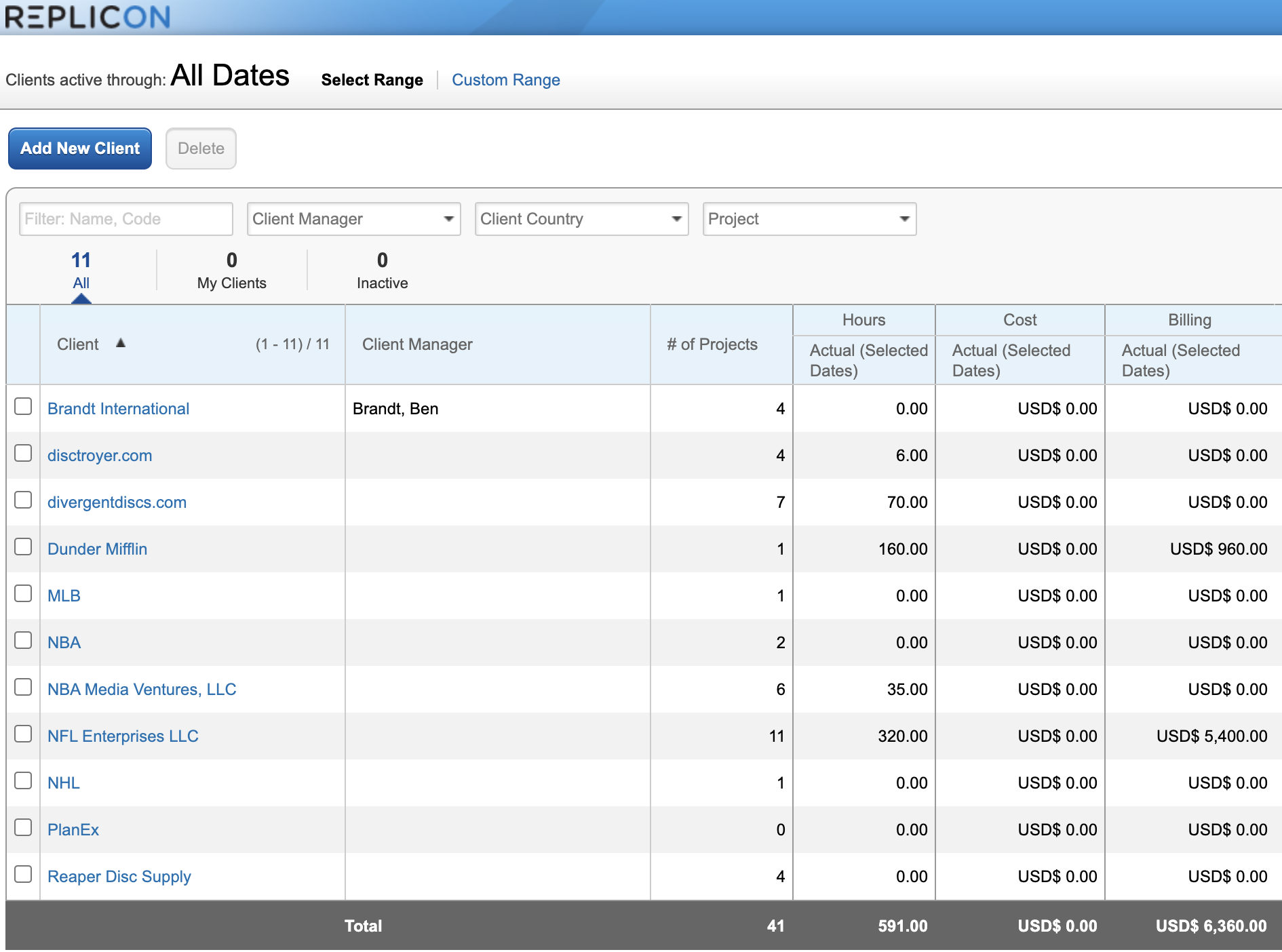
Task: Toggle the Reaper Disc Supply checkbox
Action: click(23, 874)
